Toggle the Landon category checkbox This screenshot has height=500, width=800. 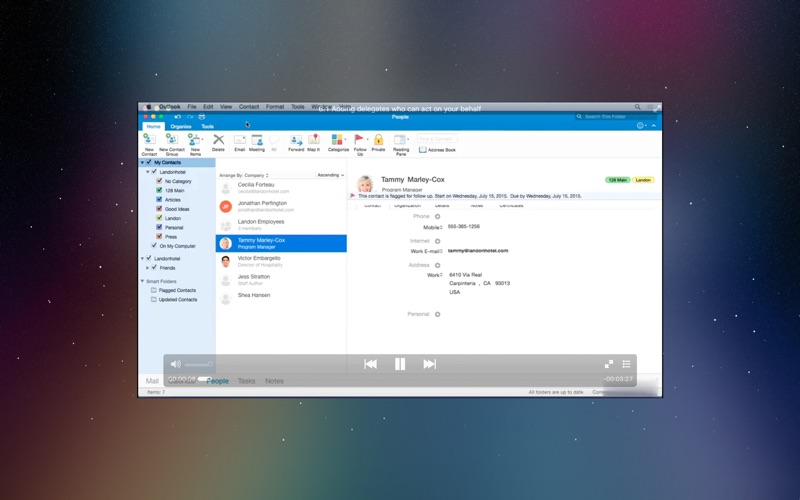click(159, 218)
